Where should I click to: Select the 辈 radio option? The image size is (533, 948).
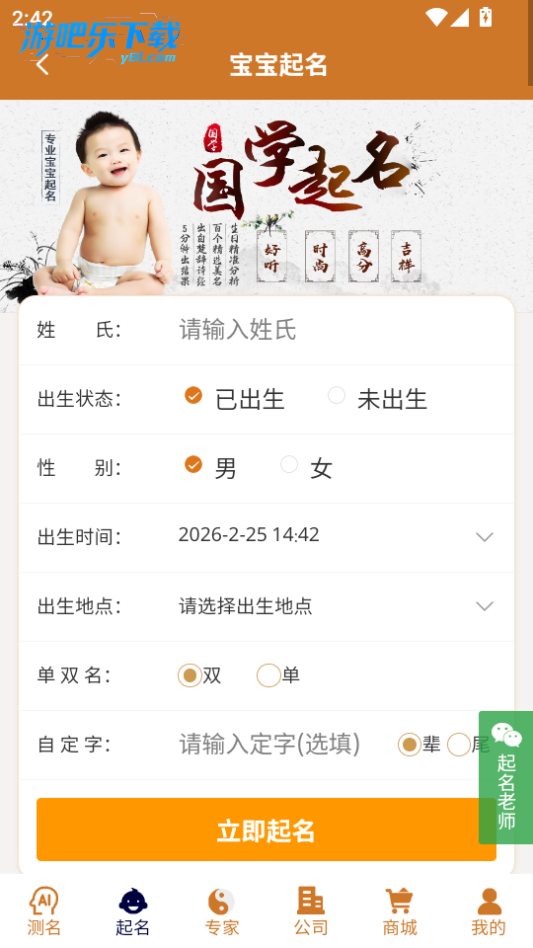[x=409, y=745]
